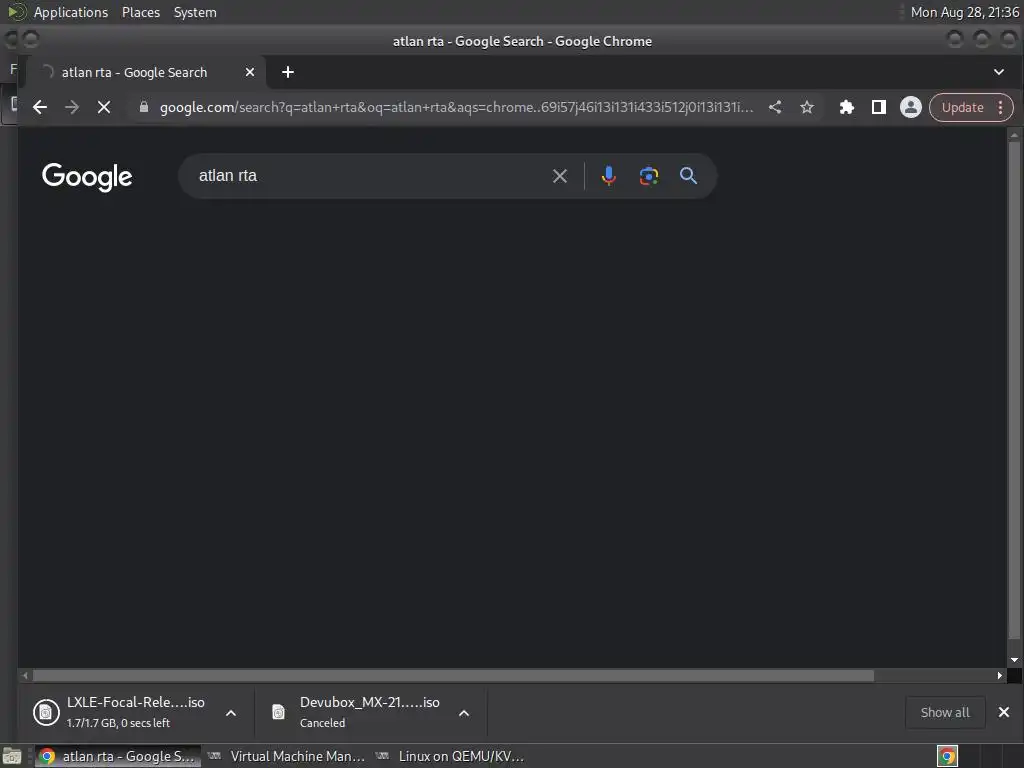Click the scroll left arrow
This screenshot has height=768, width=1024.
point(25,676)
